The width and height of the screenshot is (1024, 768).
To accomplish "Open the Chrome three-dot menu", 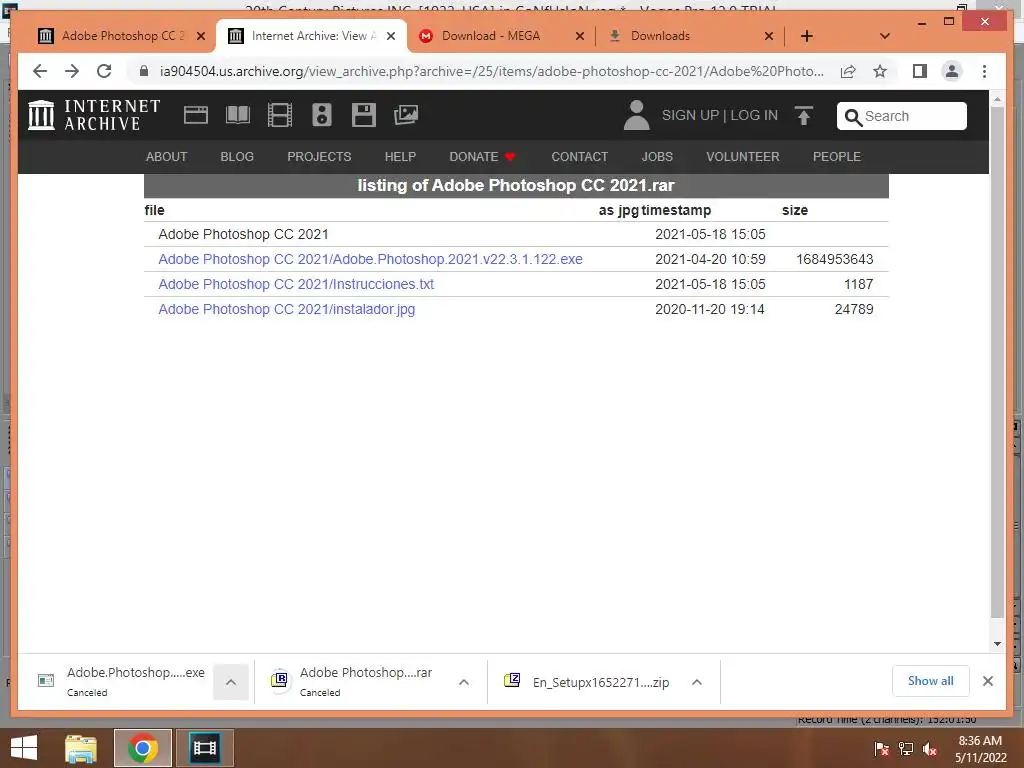I will click(x=984, y=71).
